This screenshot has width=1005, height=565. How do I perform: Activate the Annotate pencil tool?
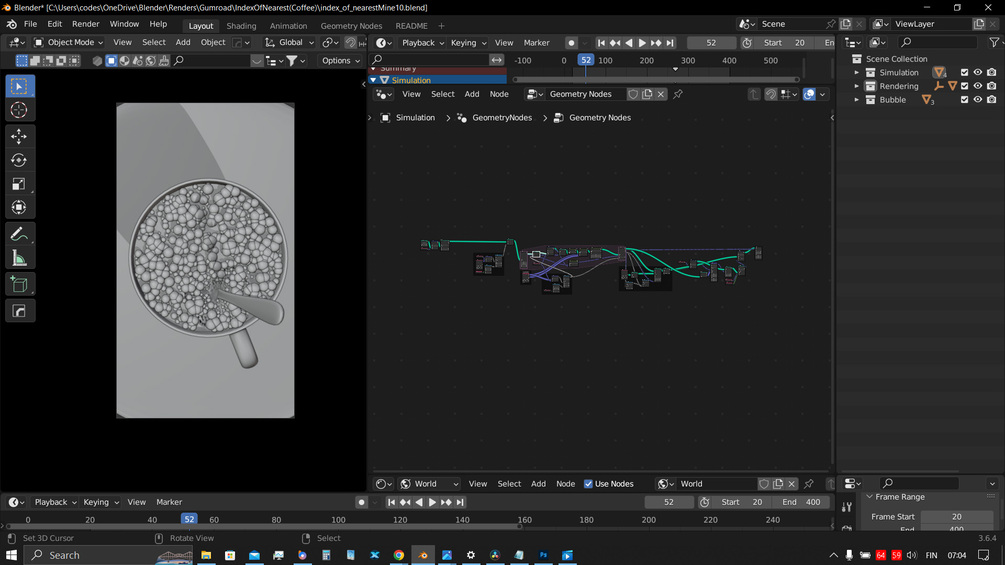pos(19,234)
